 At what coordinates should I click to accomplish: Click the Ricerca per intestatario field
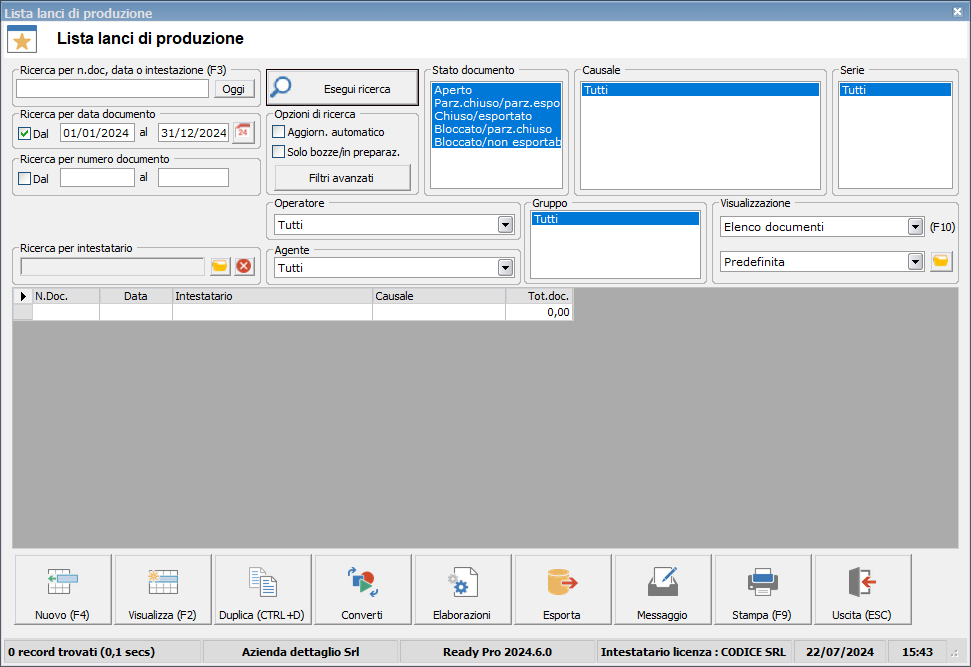(113, 266)
